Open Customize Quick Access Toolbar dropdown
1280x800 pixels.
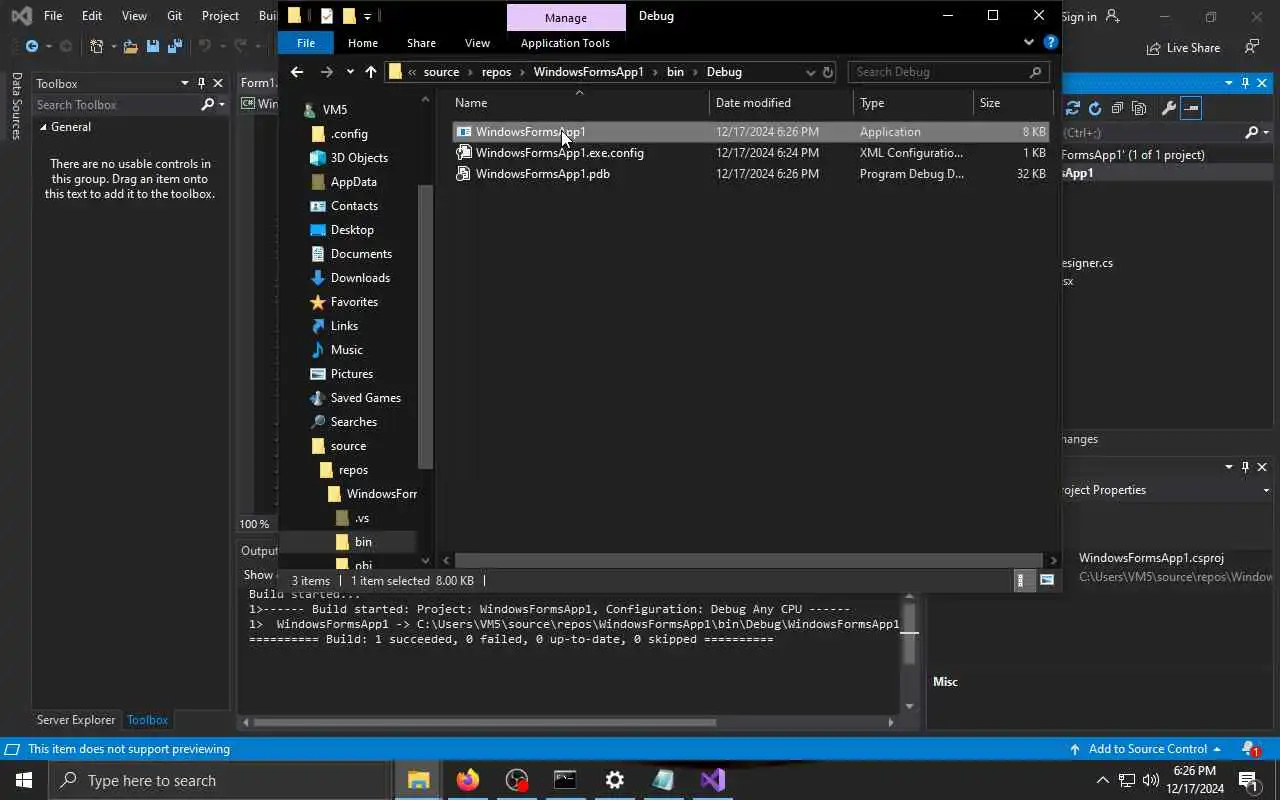(367, 16)
